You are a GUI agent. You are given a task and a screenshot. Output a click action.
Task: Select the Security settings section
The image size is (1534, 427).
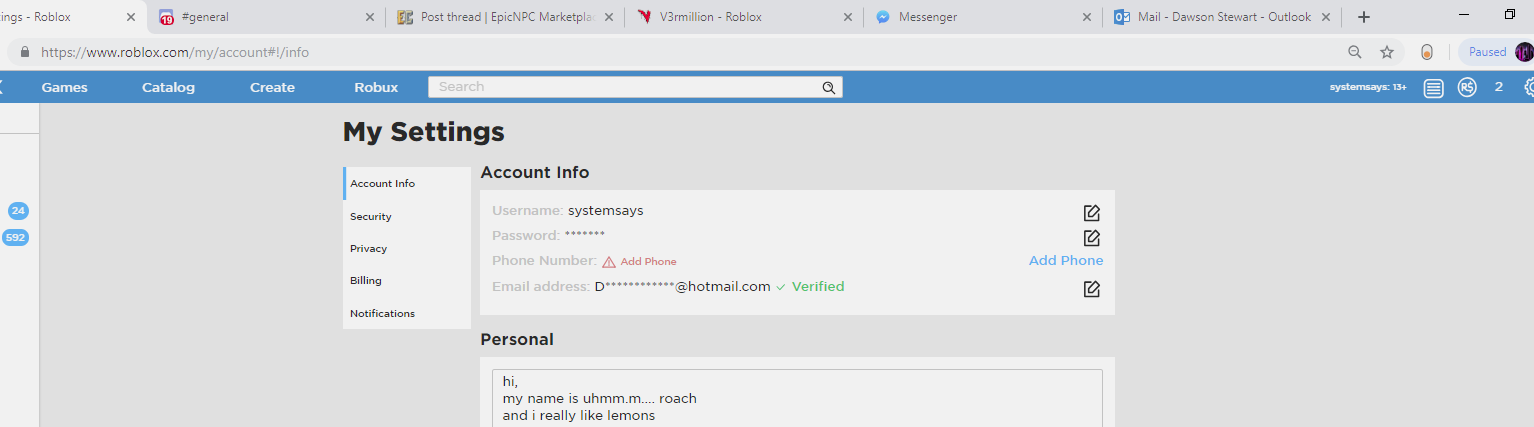pos(407,216)
